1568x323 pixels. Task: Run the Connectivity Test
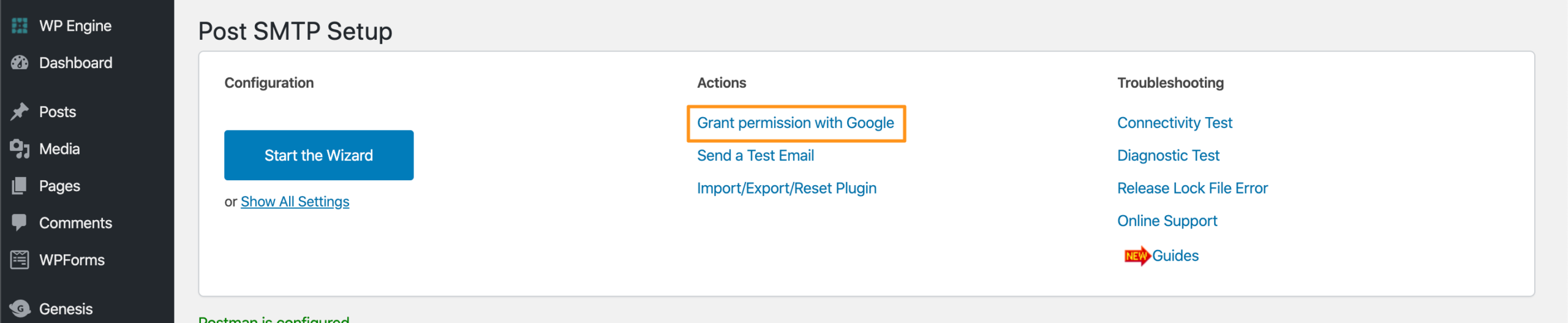tap(1174, 123)
